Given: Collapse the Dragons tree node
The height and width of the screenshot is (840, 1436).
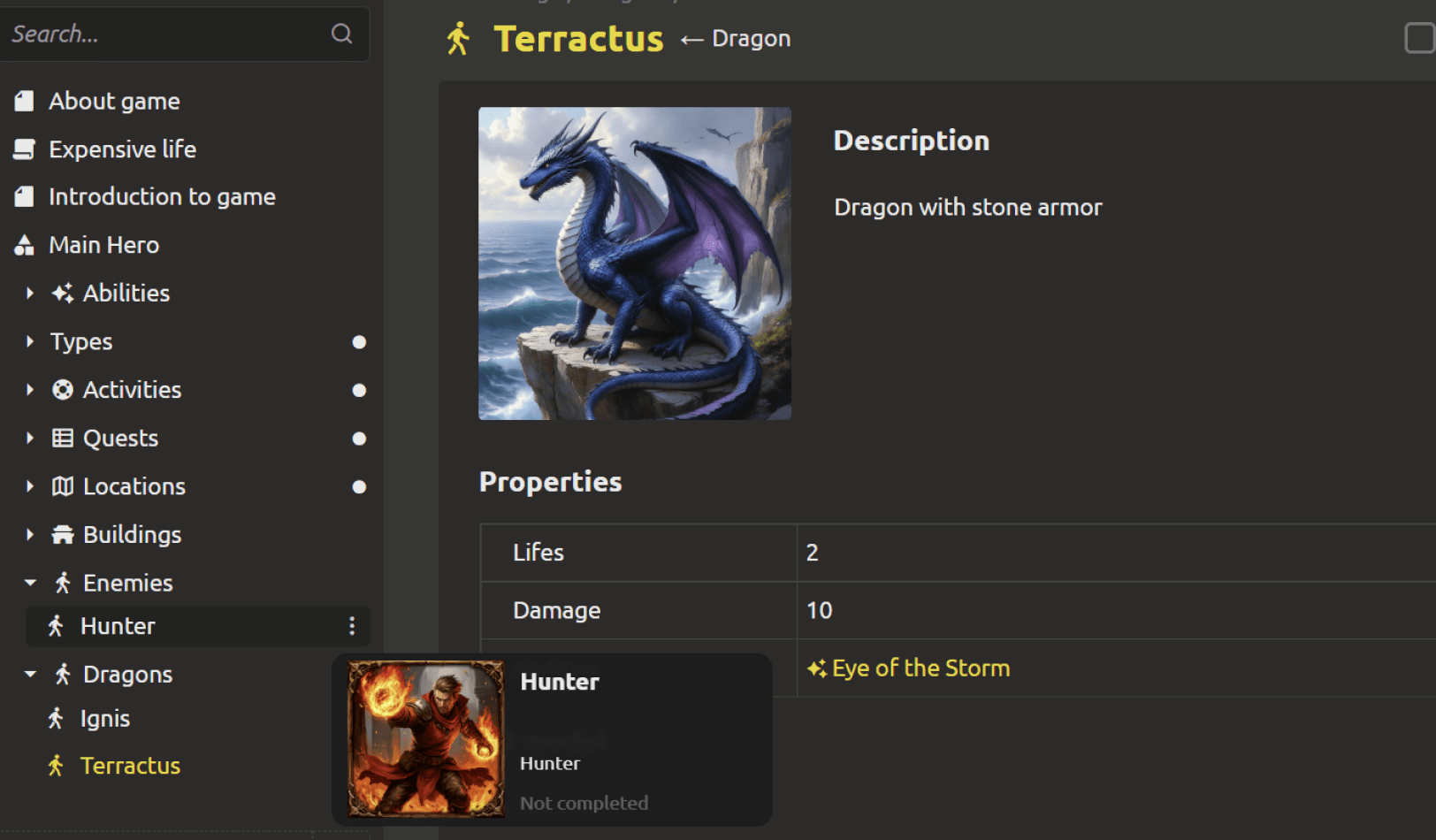Looking at the screenshot, I should (x=30, y=675).
